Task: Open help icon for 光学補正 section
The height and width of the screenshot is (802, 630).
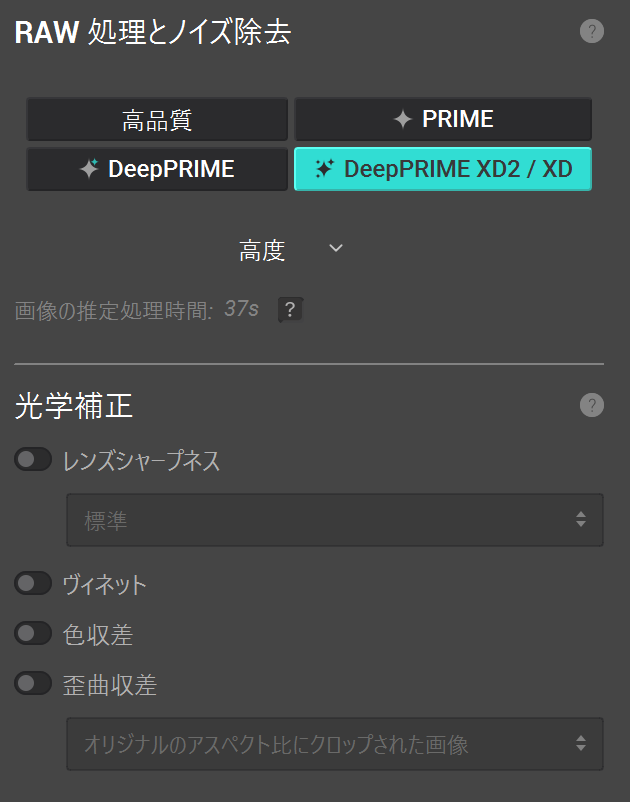Action: coord(592,405)
